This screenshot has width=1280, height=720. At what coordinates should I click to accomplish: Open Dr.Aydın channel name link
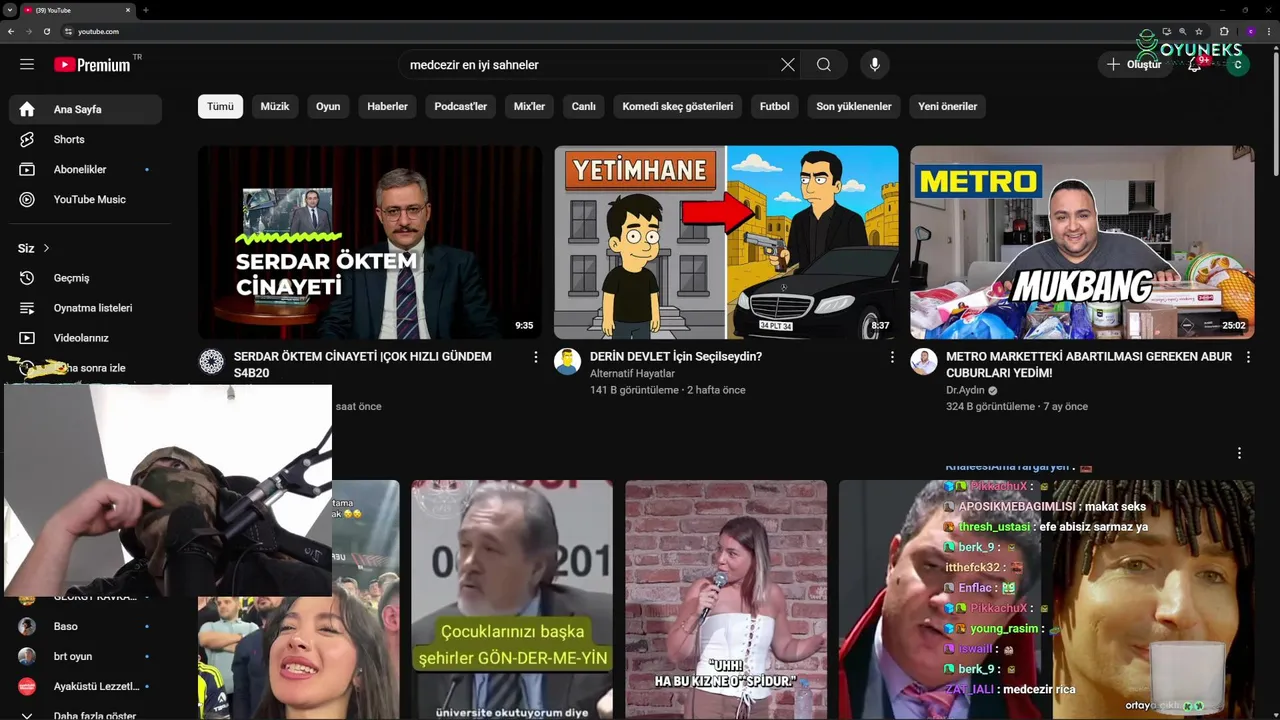tap(965, 390)
